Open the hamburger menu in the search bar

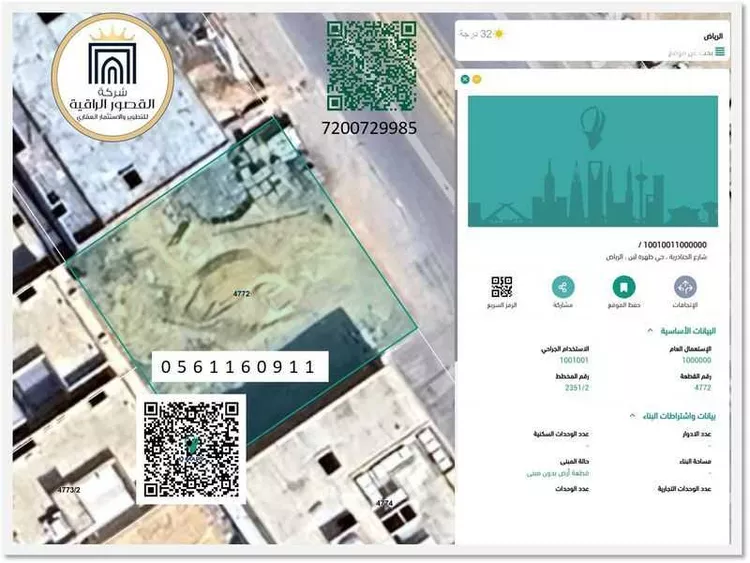point(720,52)
